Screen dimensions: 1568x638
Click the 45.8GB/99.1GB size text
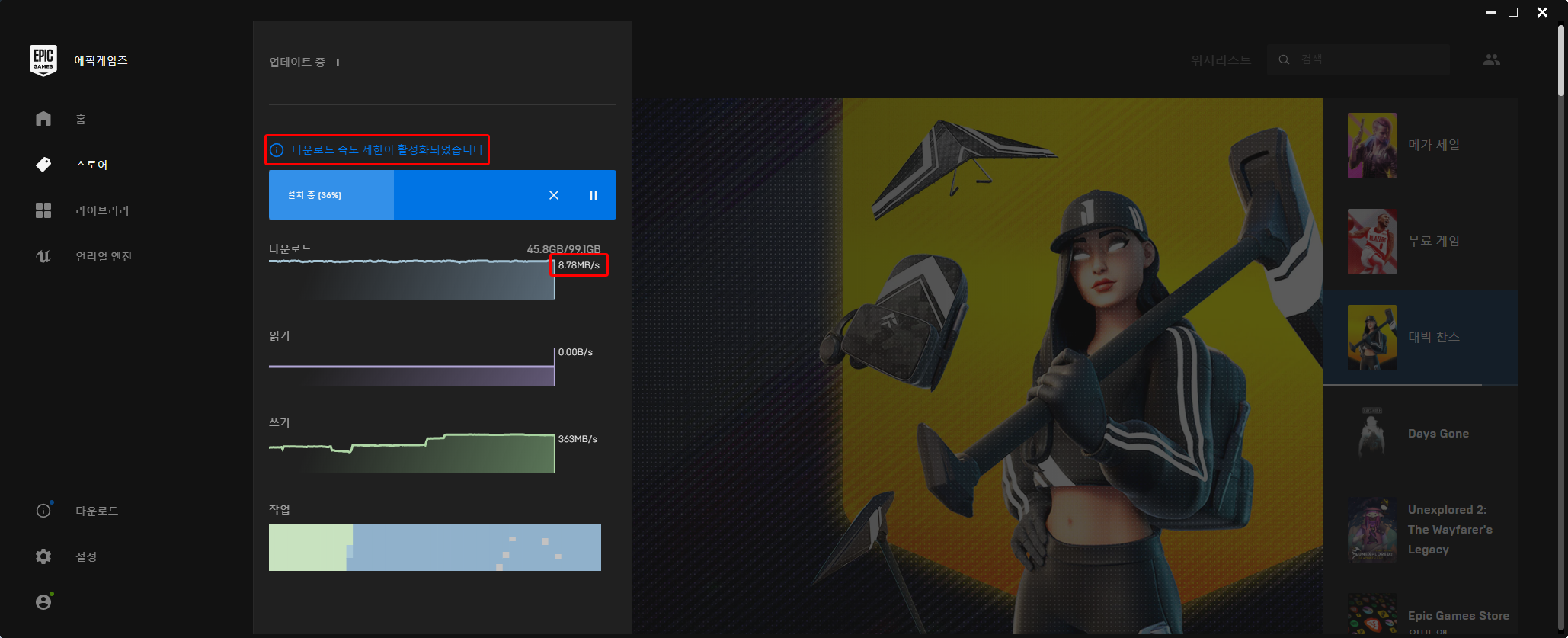click(564, 249)
